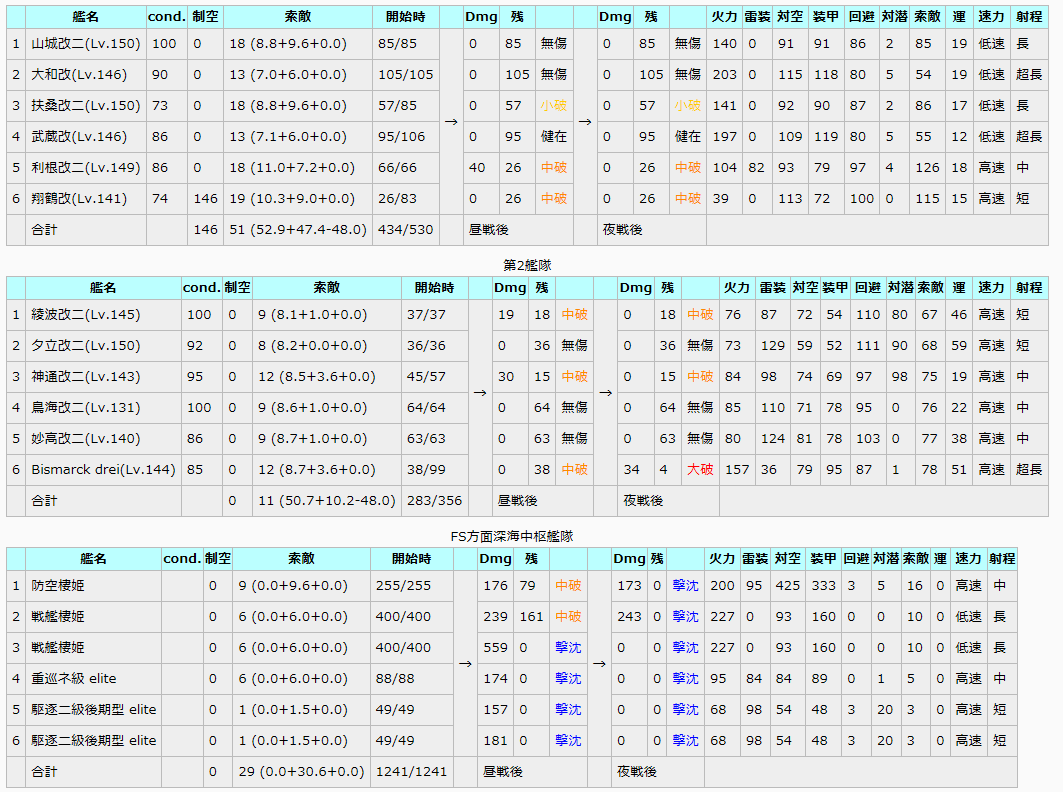Select starting HP 255/255
The width and height of the screenshot is (1063, 792).
(403, 586)
